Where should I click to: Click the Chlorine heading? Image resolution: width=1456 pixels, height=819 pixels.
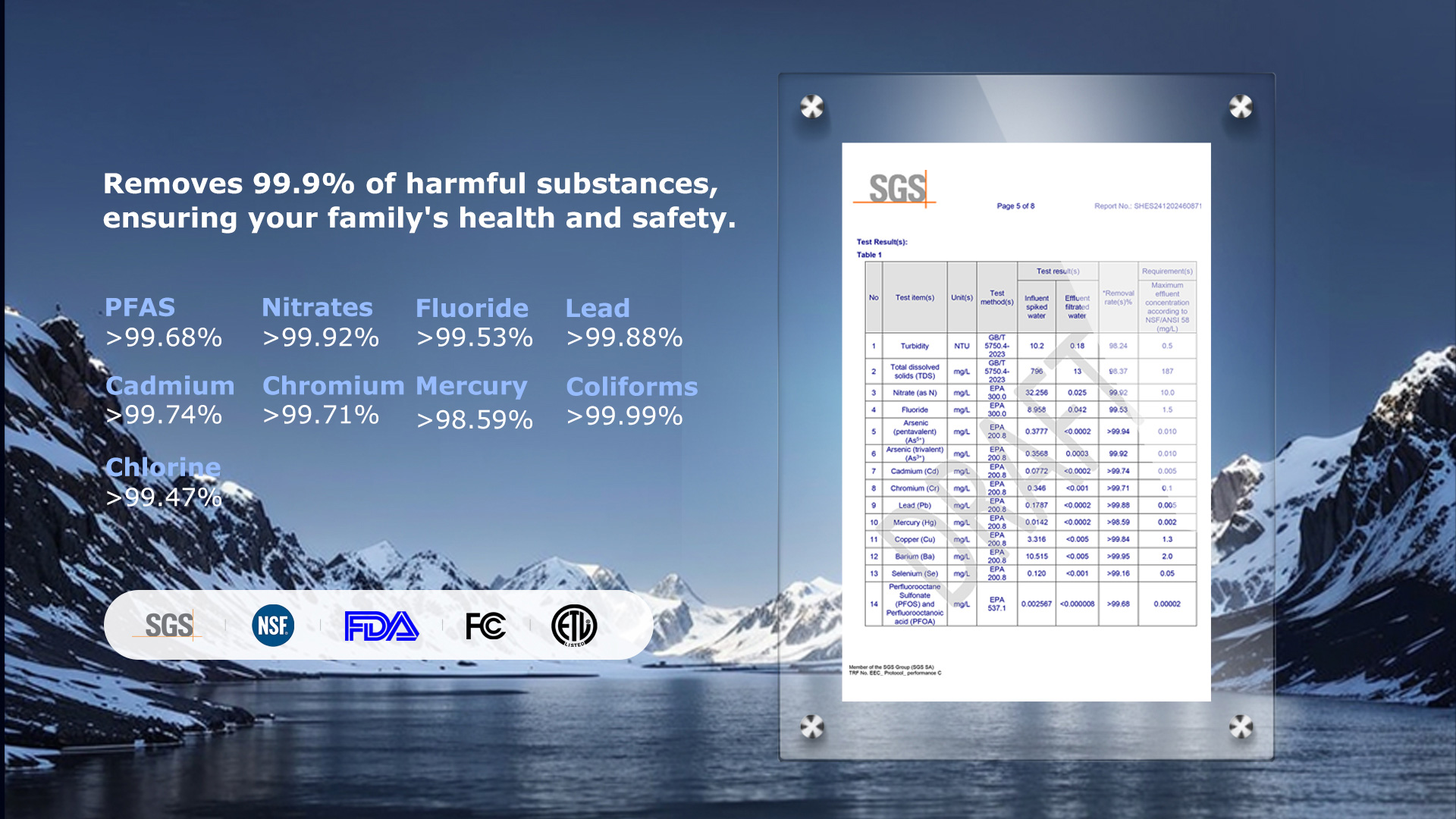pyautogui.click(x=163, y=467)
